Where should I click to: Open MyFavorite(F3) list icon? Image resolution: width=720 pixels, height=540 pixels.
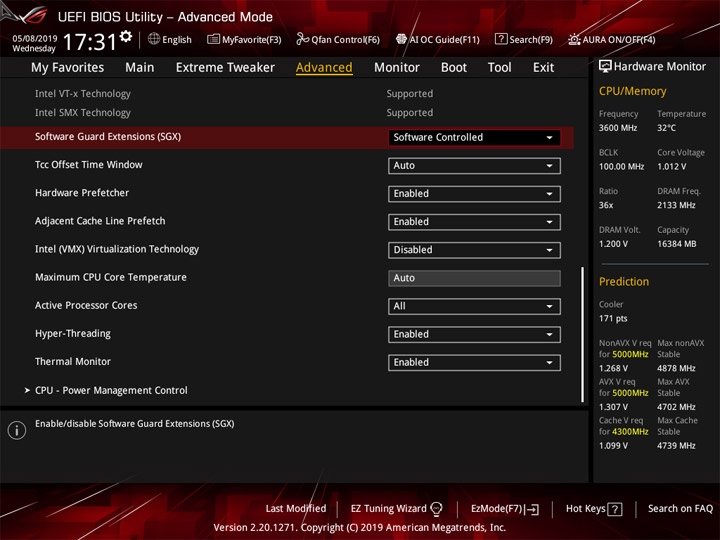point(213,39)
